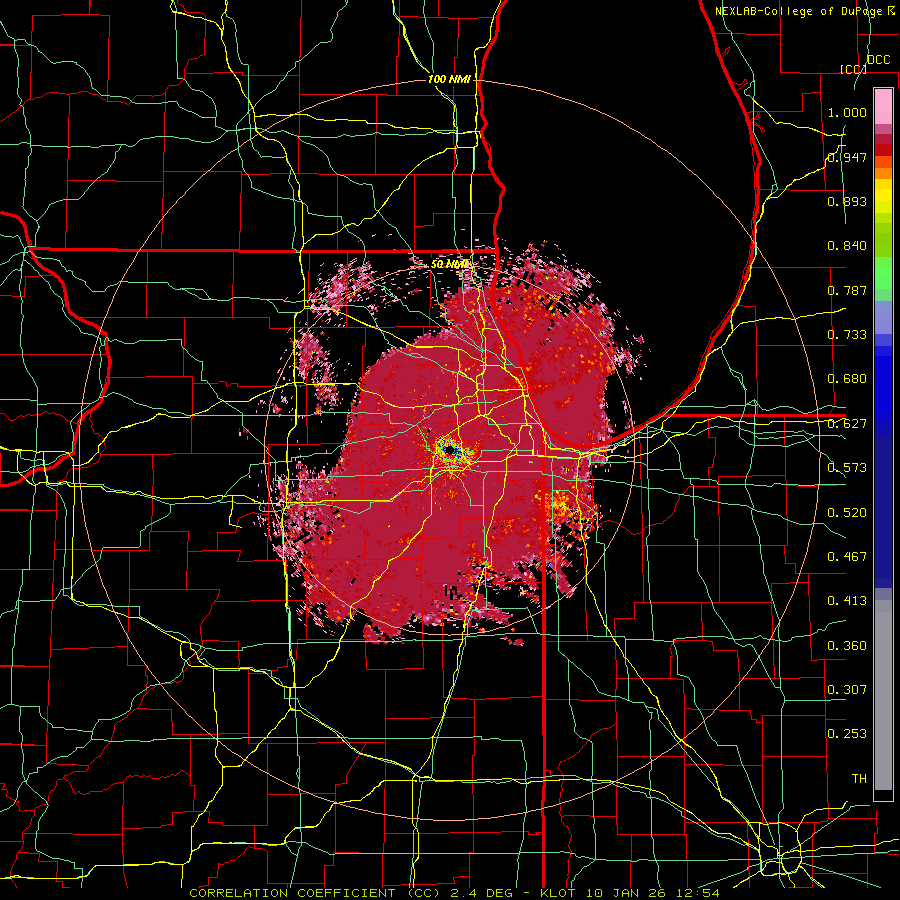The width and height of the screenshot is (900, 900).
Task: Select the 0.307 legend value
Action: tap(847, 690)
